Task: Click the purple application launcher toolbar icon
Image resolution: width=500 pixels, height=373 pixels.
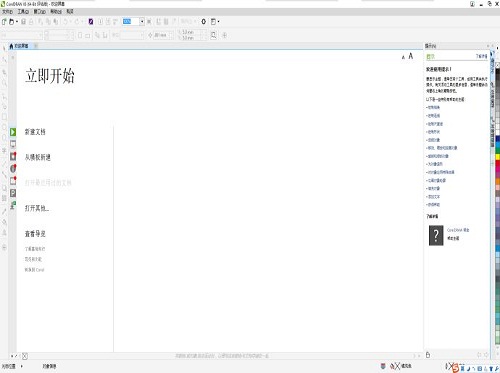Action: coord(91,22)
